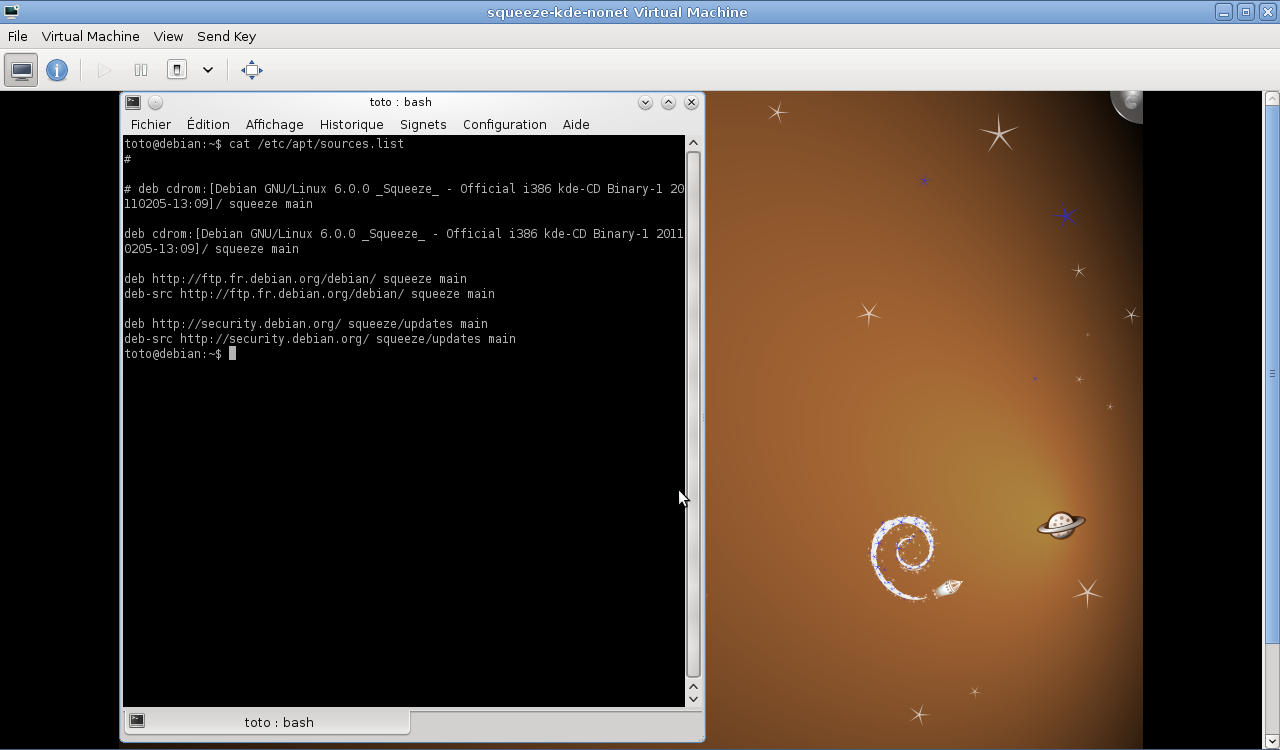Click 'deb http://ftp.fr.debian.org/debian/ squeeze main' line
The height and width of the screenshot is (750, 1280).
(x=295, y=279)
